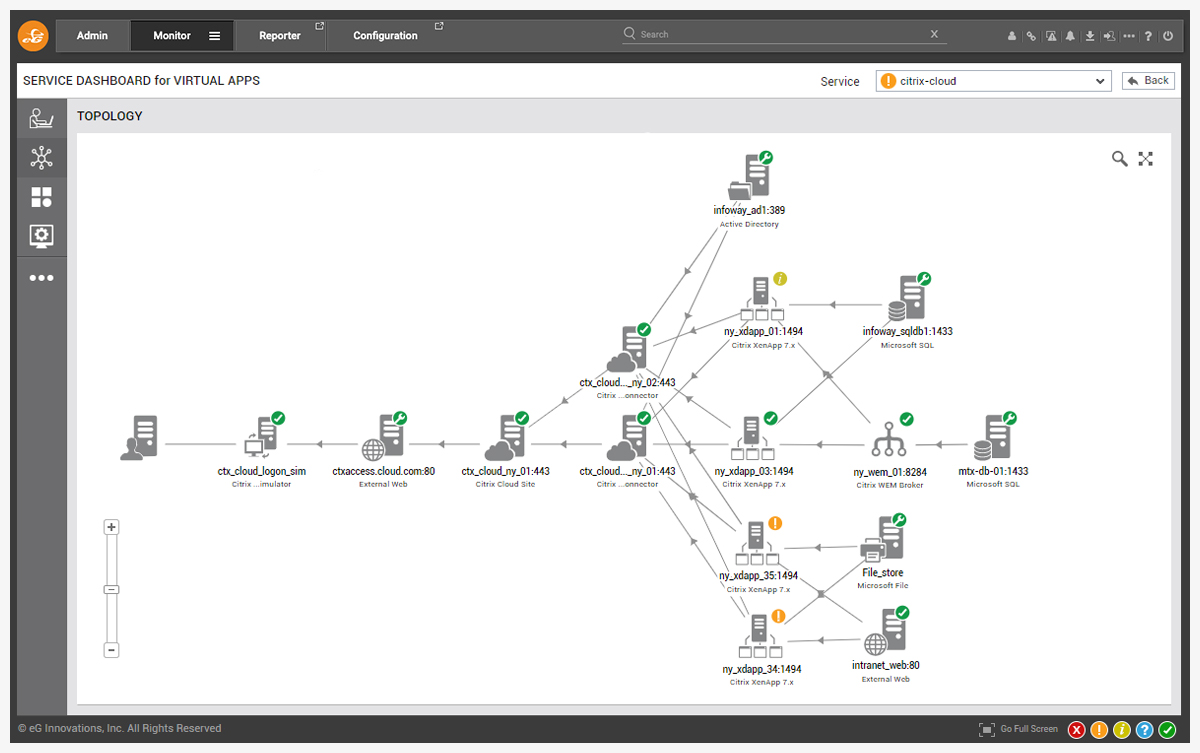
Task: Zoom in with the plus button
Action: tap(112, 527)
